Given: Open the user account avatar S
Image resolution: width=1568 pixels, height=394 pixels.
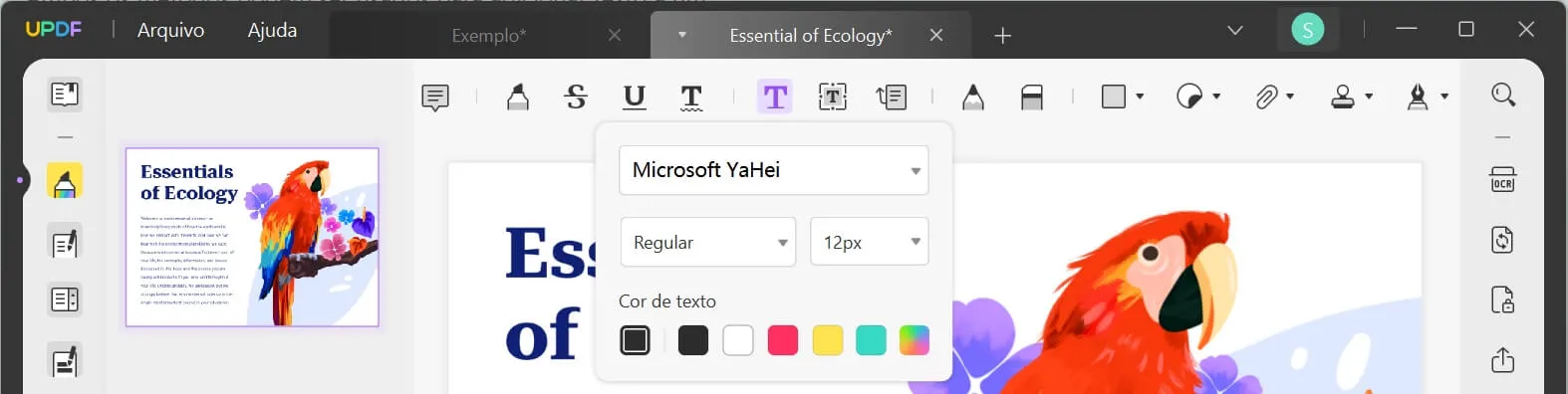Looking at the screenshot, I should (x=1307, y=30).
